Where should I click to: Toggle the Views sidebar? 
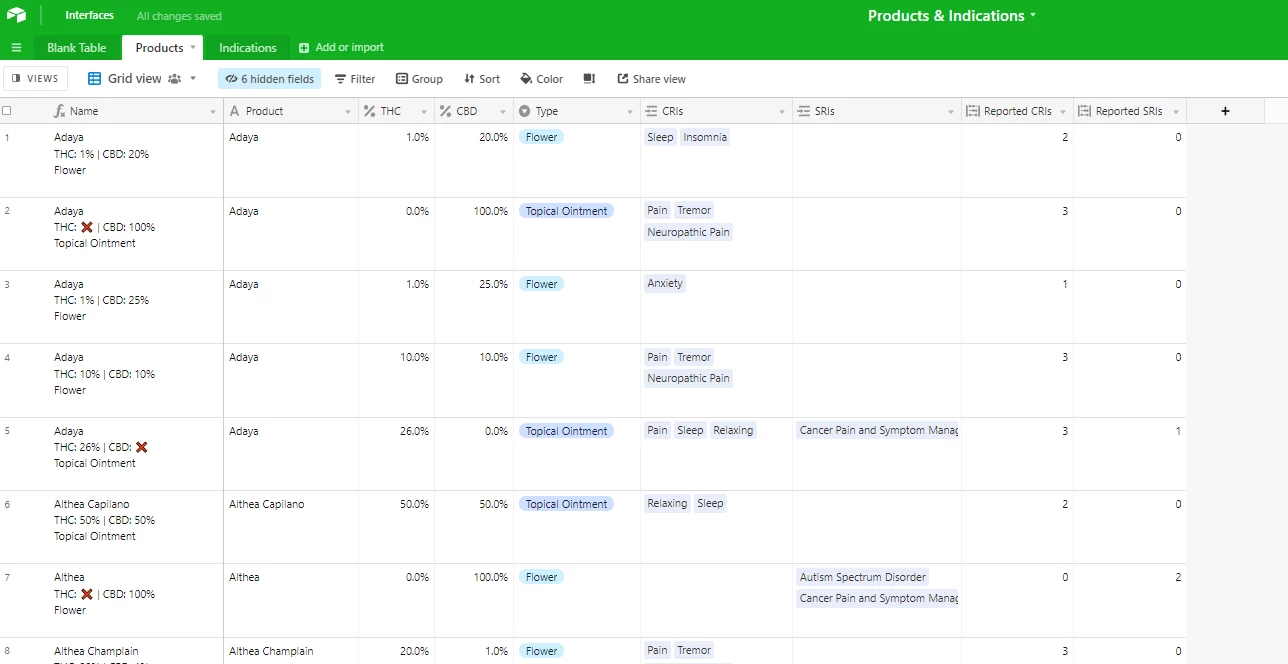coord(35,79)
